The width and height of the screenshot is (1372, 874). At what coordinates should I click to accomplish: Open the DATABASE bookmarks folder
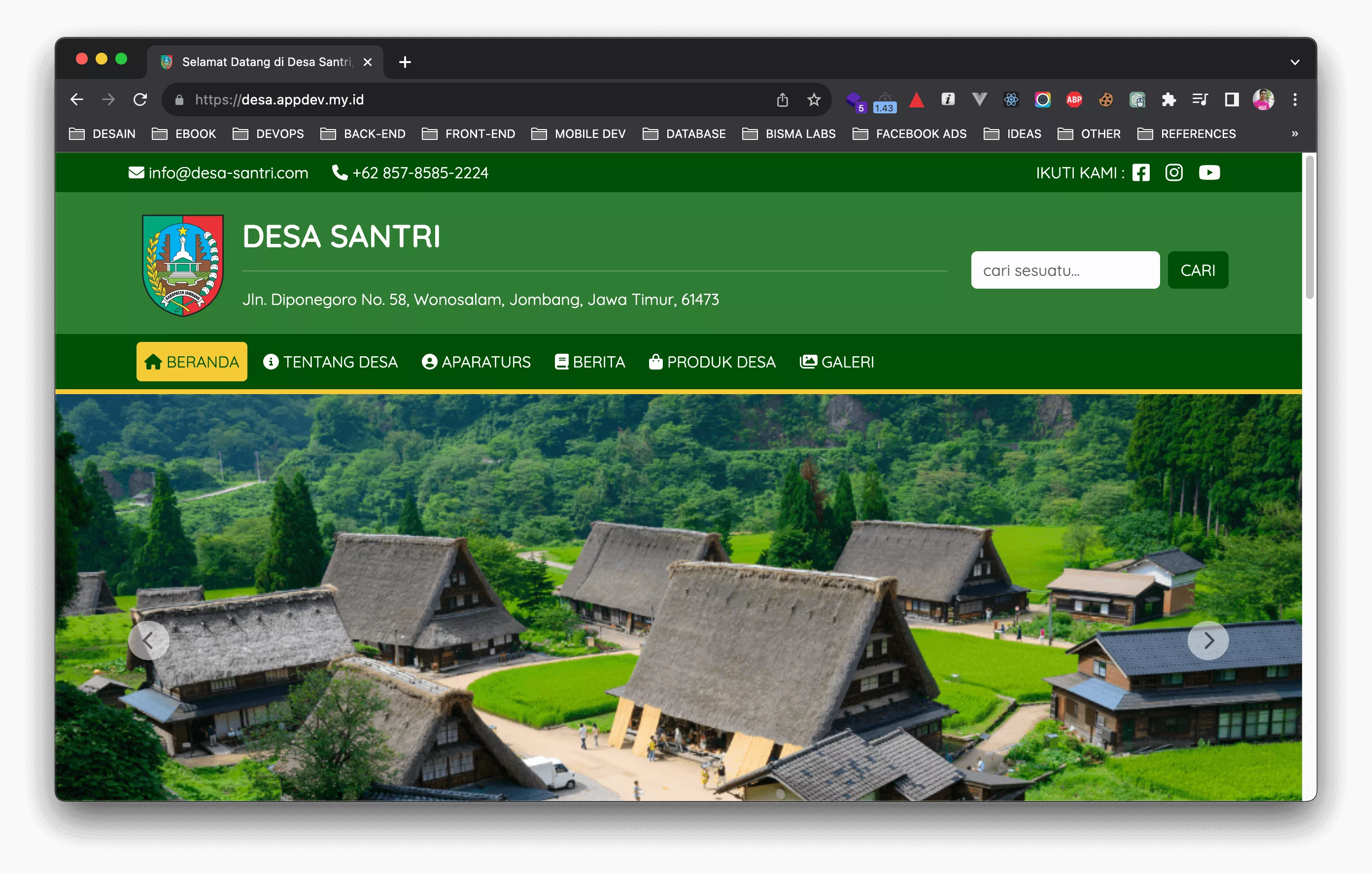[685, 134]
